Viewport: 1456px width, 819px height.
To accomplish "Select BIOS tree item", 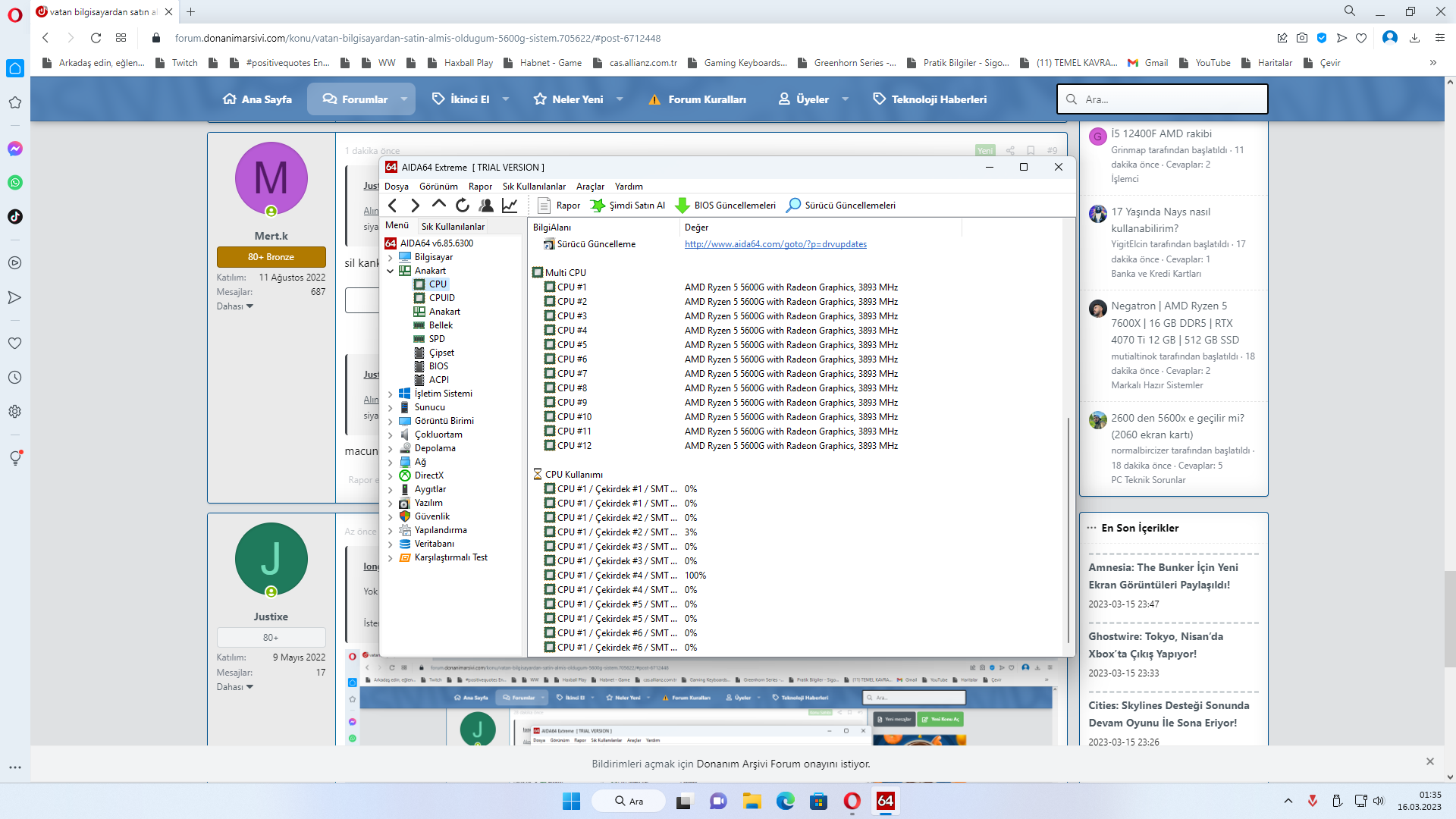I will (x=438, y=366).
